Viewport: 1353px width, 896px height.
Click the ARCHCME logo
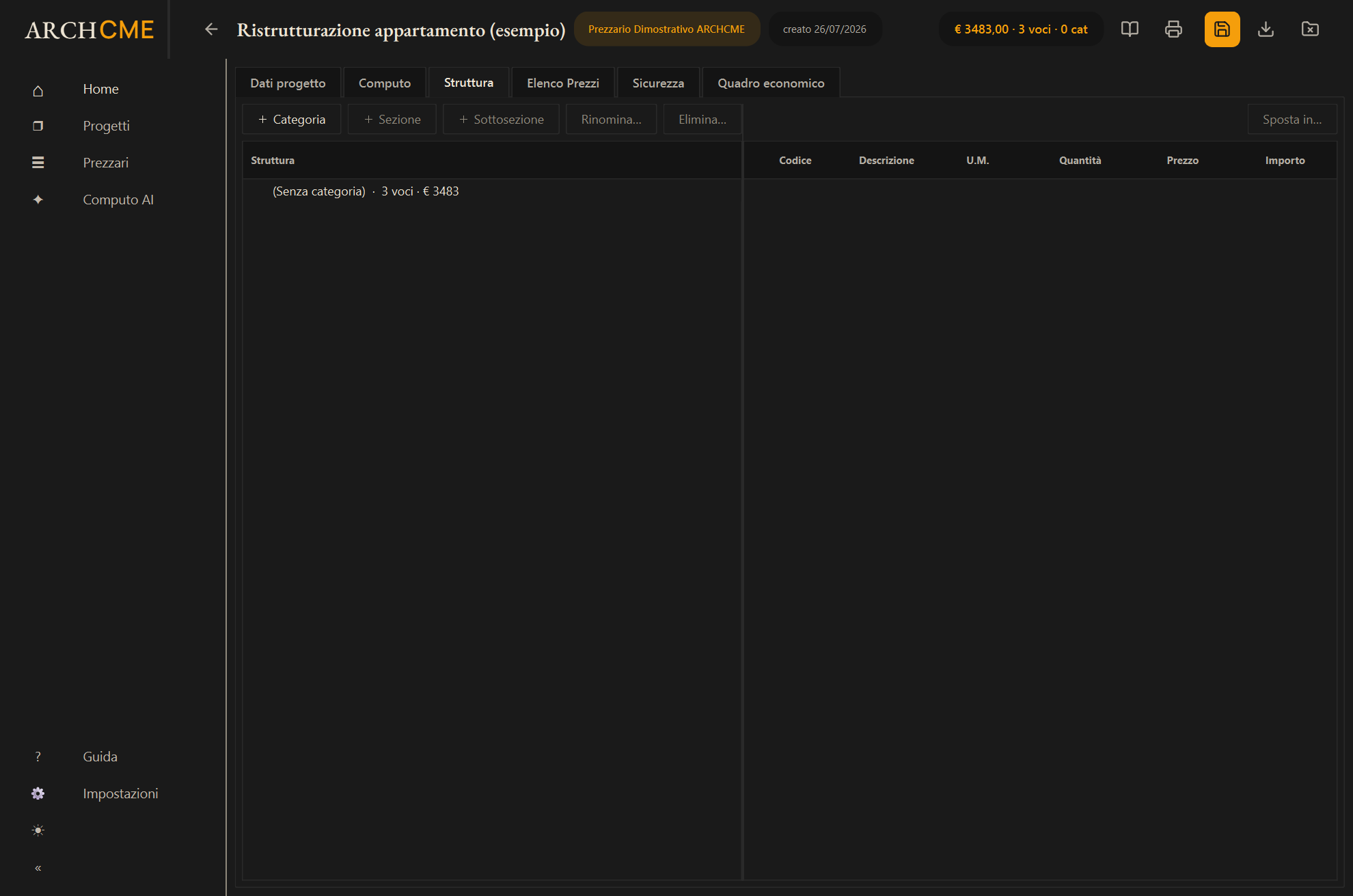(90, 30)
